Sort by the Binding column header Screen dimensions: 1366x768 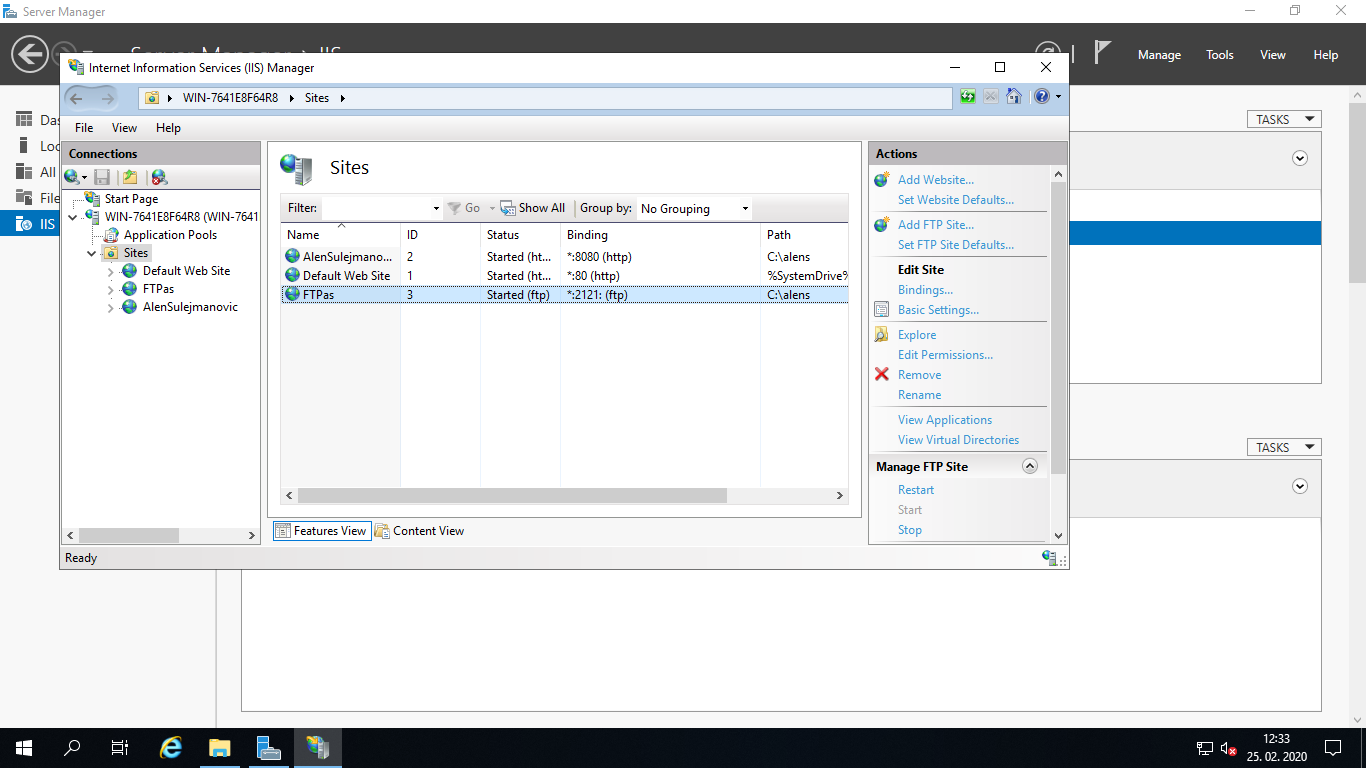660,235
